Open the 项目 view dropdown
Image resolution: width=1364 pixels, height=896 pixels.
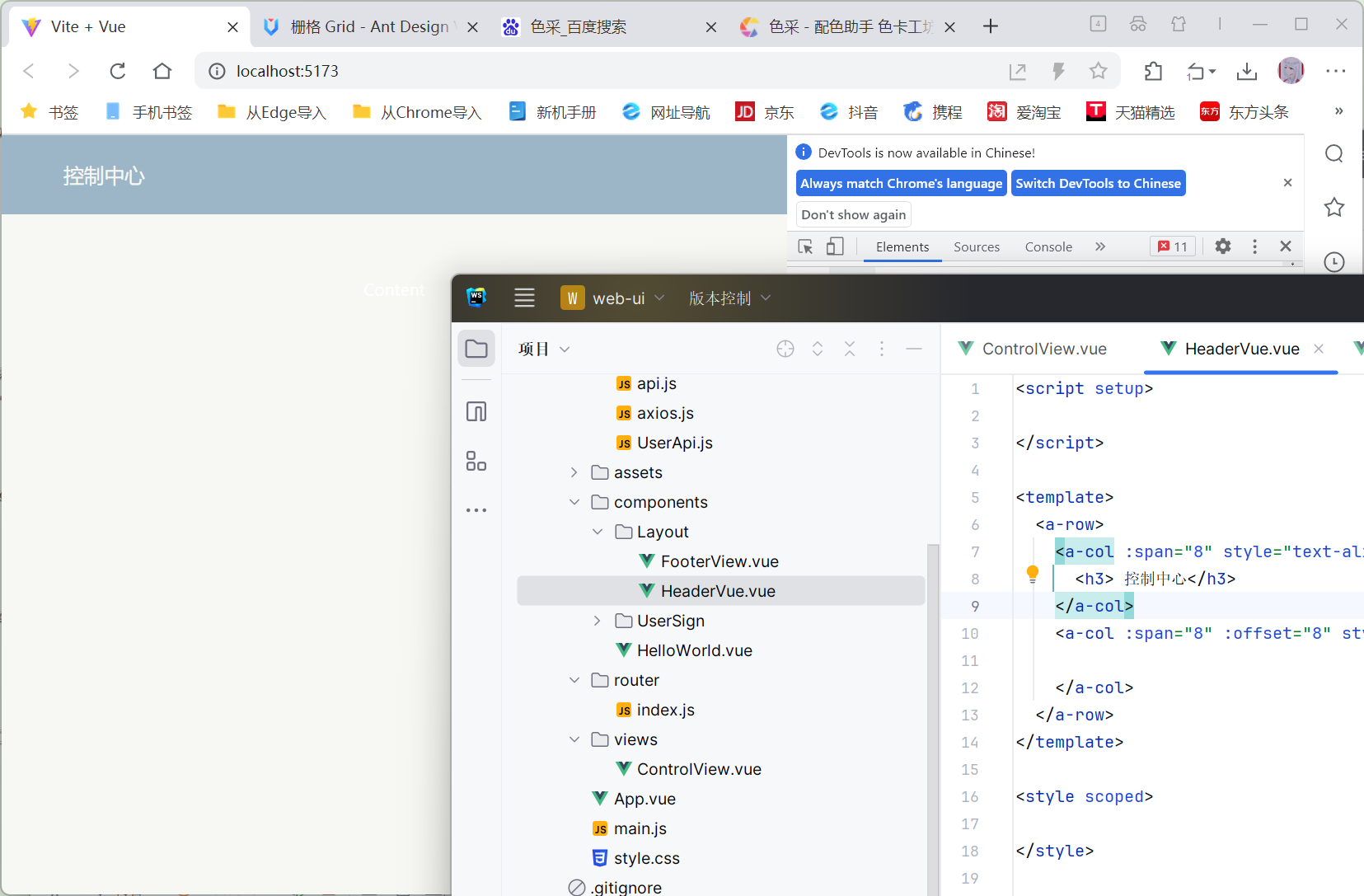point(544,349)
